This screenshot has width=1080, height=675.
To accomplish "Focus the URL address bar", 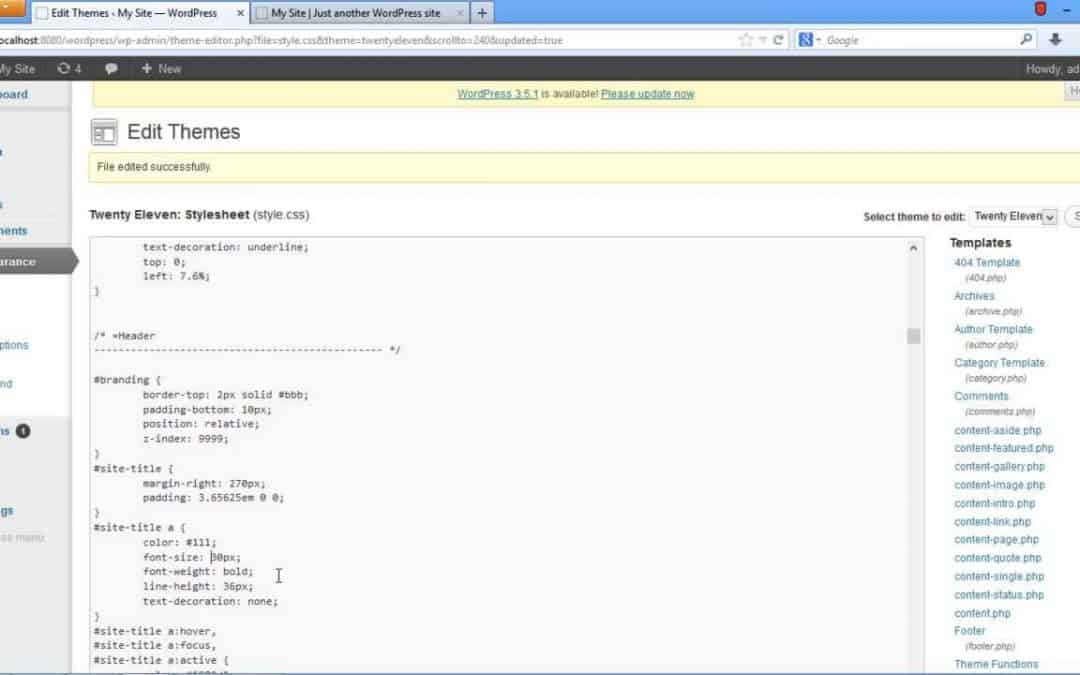I will point(365,40).
